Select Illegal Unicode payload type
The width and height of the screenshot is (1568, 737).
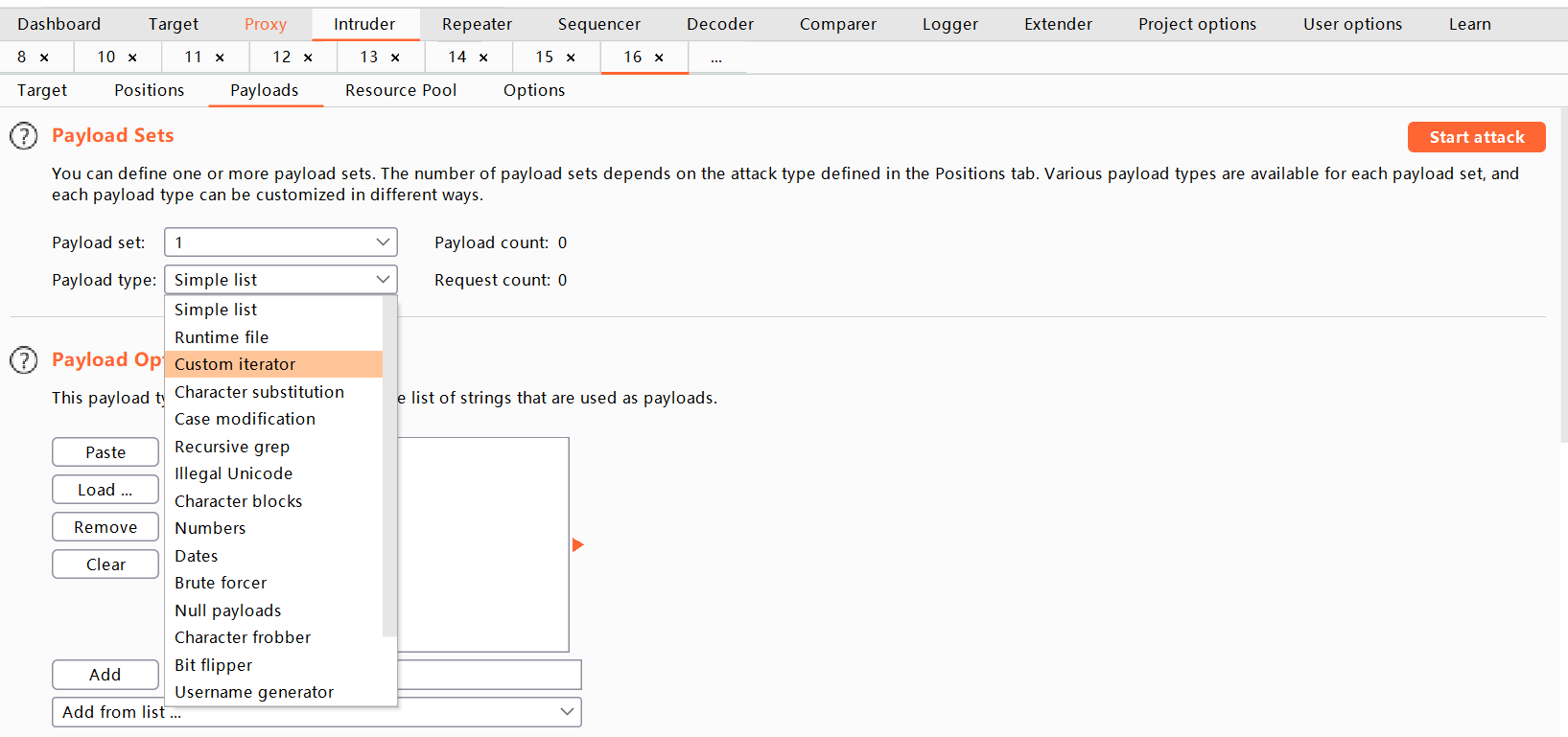[x=273, y=473]
